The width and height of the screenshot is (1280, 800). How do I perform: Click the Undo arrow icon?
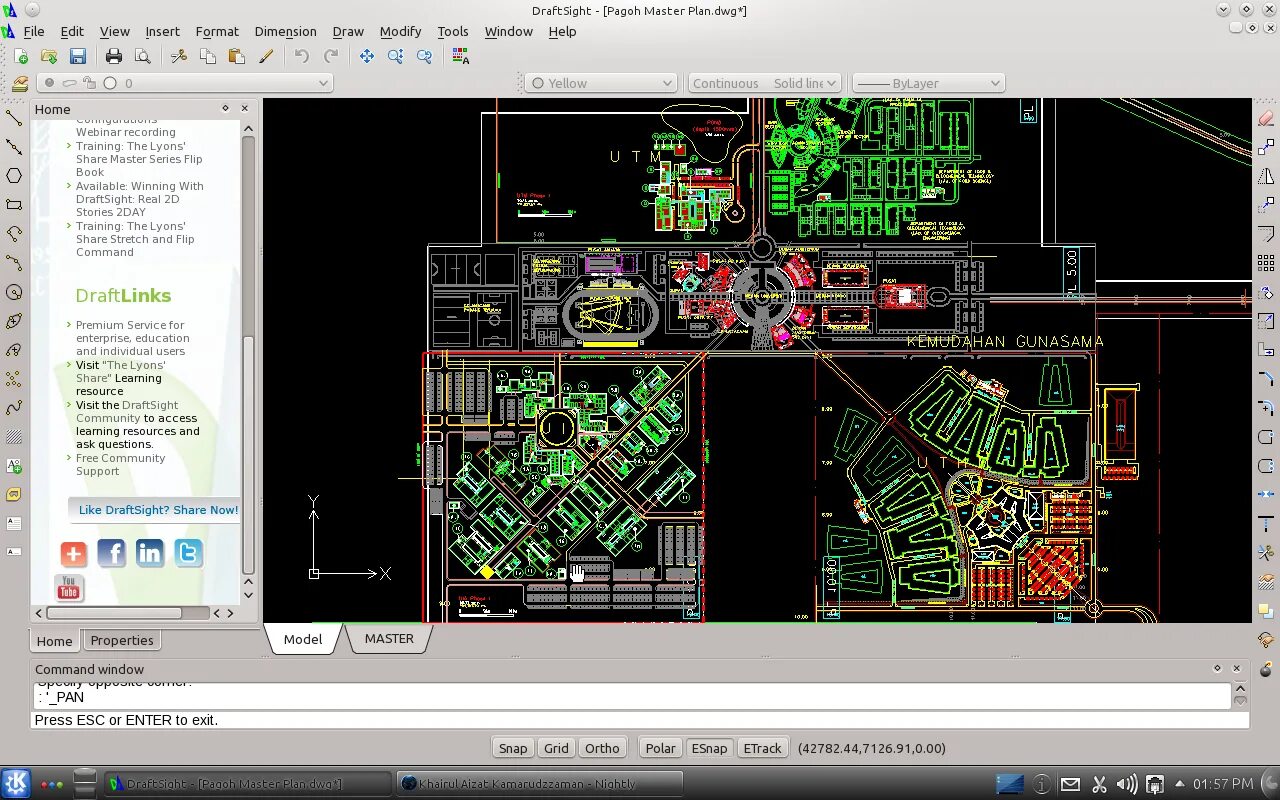302,57
